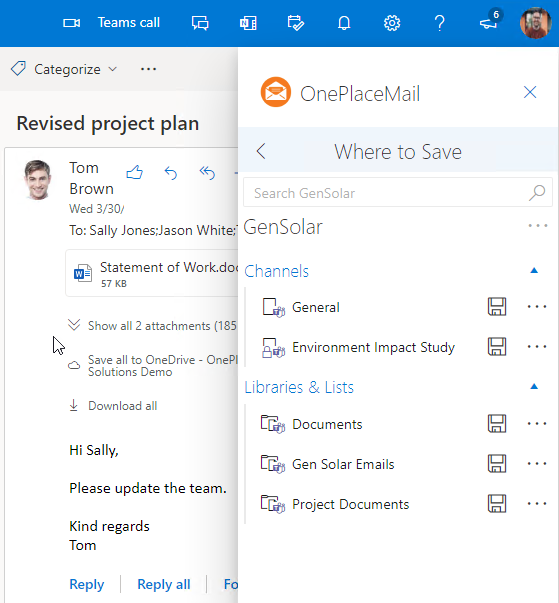The width and height of the screenshot is (559, 603).
Task: Start a Teams call via camera icon
Action: pos(72,23)
